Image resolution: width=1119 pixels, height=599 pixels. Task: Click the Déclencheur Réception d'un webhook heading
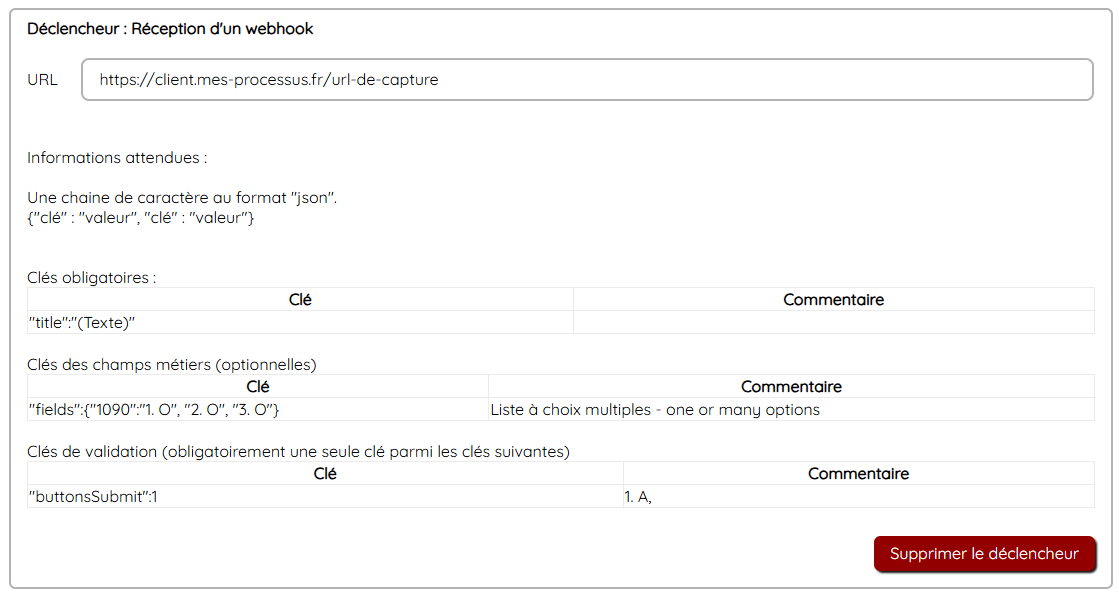pyautogui.click(x=170, y=29)
